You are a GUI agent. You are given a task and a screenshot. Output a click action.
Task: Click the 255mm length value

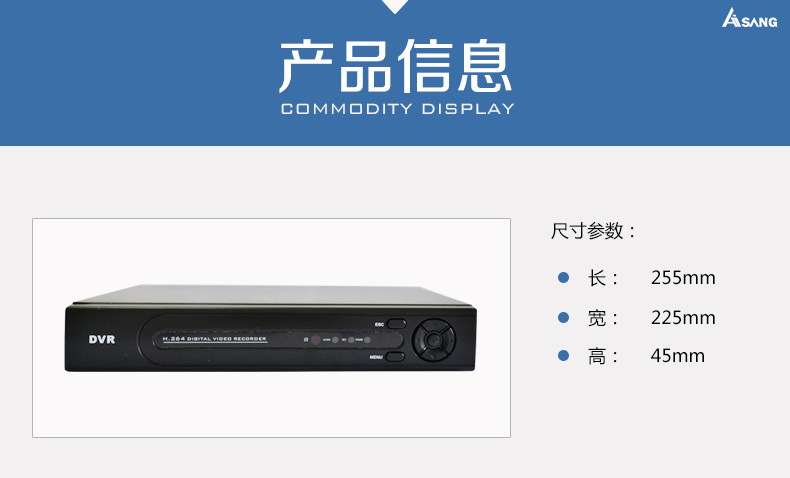[x=683, y=278]
